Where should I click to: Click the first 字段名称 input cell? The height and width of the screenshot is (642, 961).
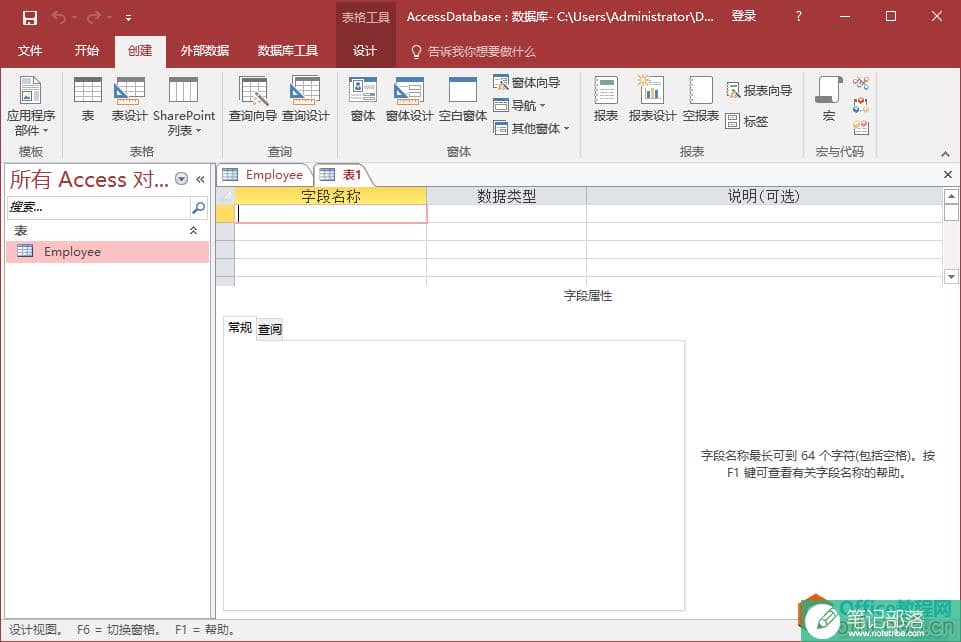(330, 213)
